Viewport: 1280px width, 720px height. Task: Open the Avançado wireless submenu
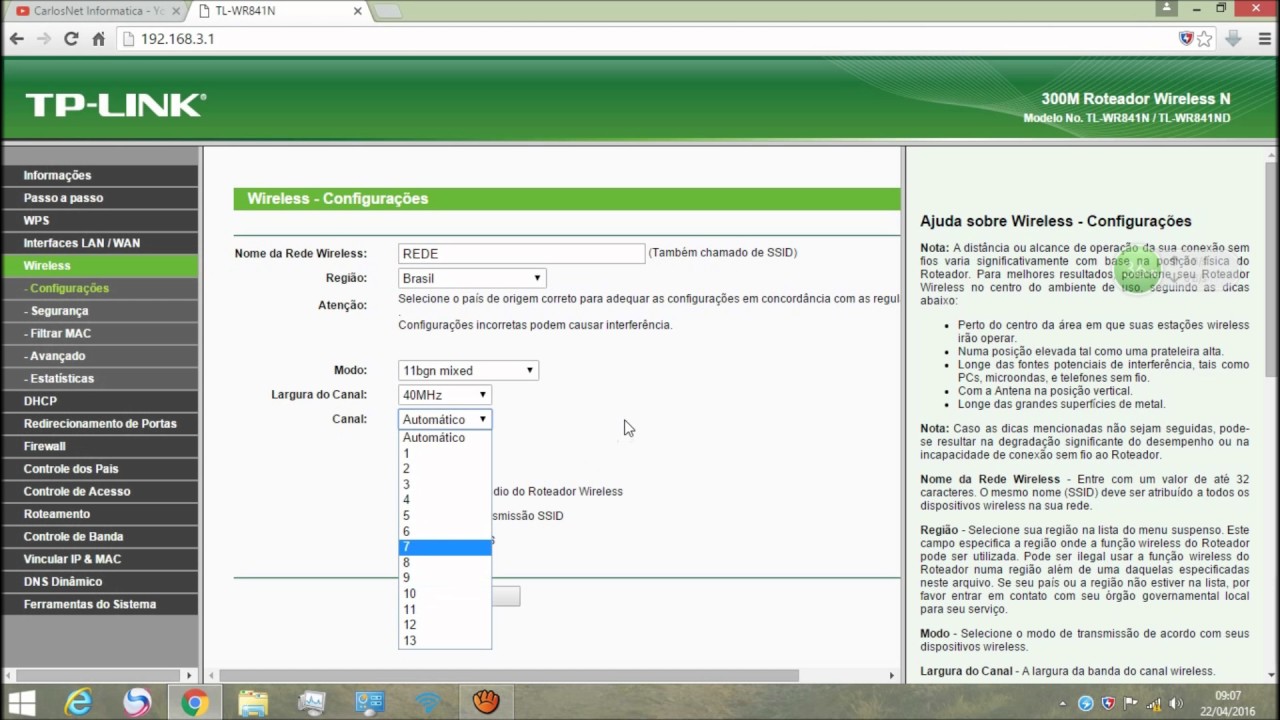[100, 356]
